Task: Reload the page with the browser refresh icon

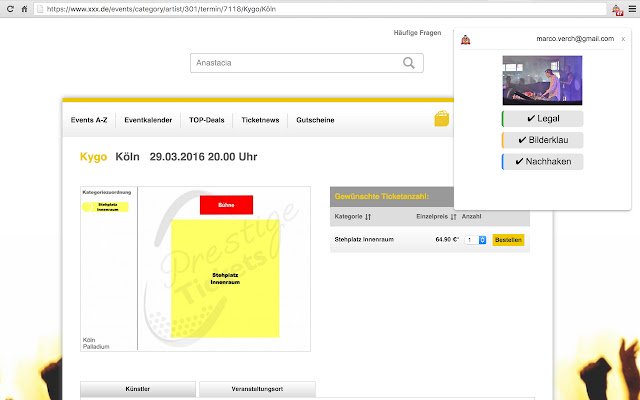Action: click(x=10, y=9)
